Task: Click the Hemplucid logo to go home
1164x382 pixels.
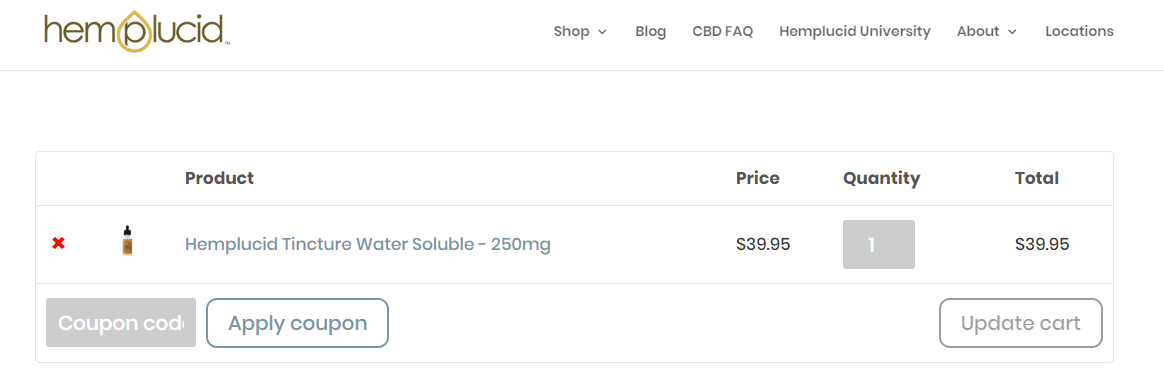Action: click(137, 31)
